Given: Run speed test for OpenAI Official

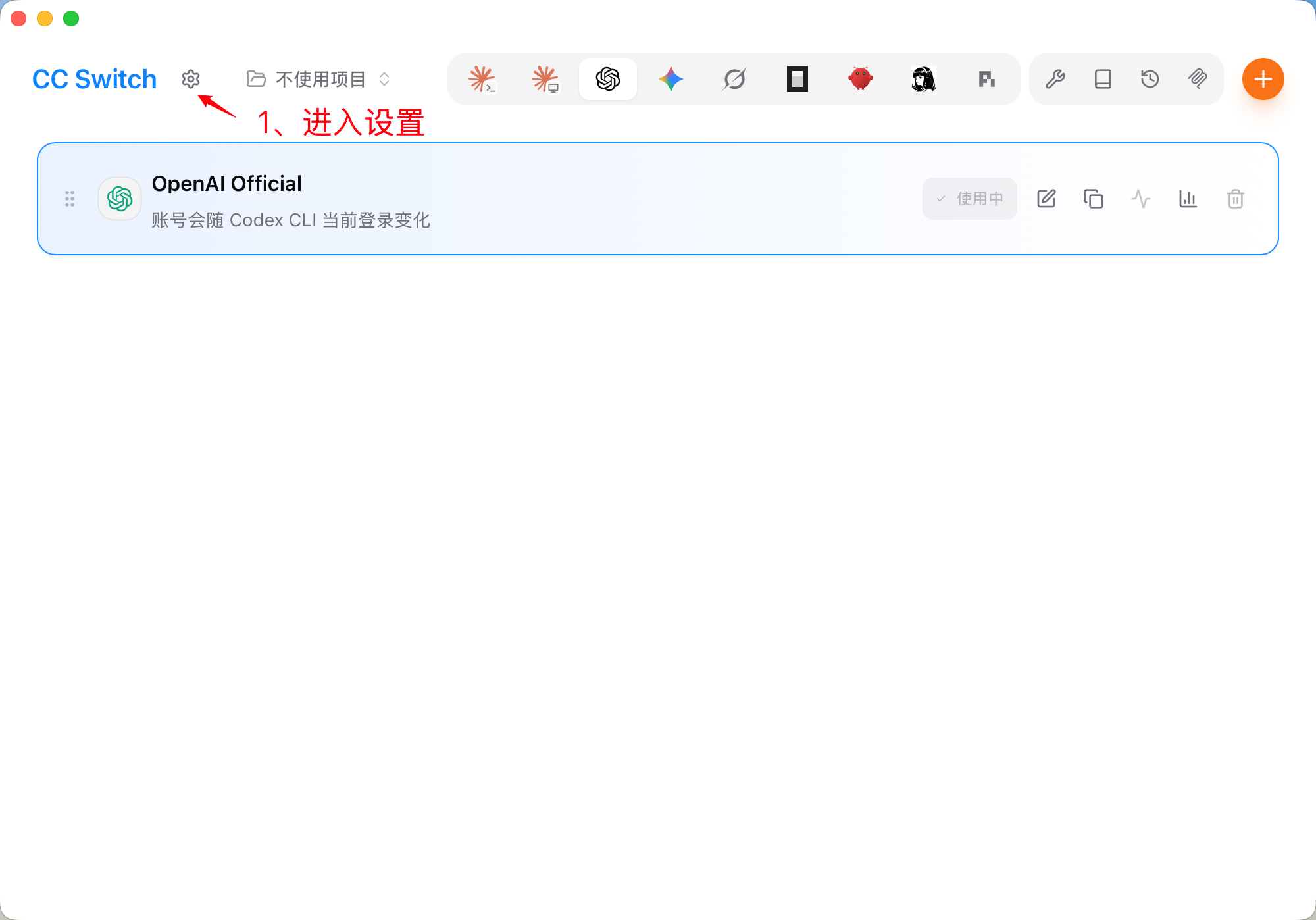Looking at the screenshot, I should tap(1141, 199).
